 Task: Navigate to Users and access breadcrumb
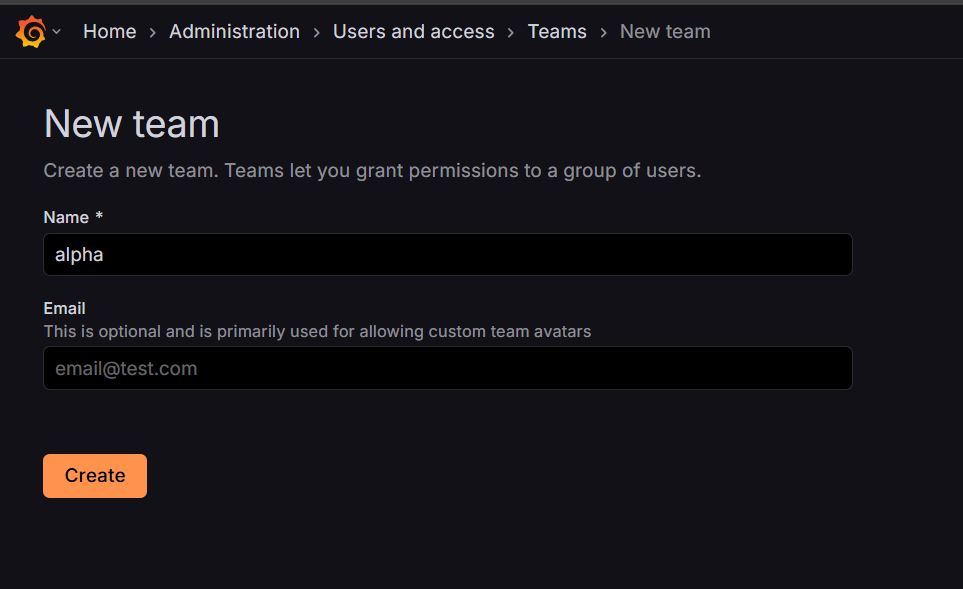pos(413,31)
